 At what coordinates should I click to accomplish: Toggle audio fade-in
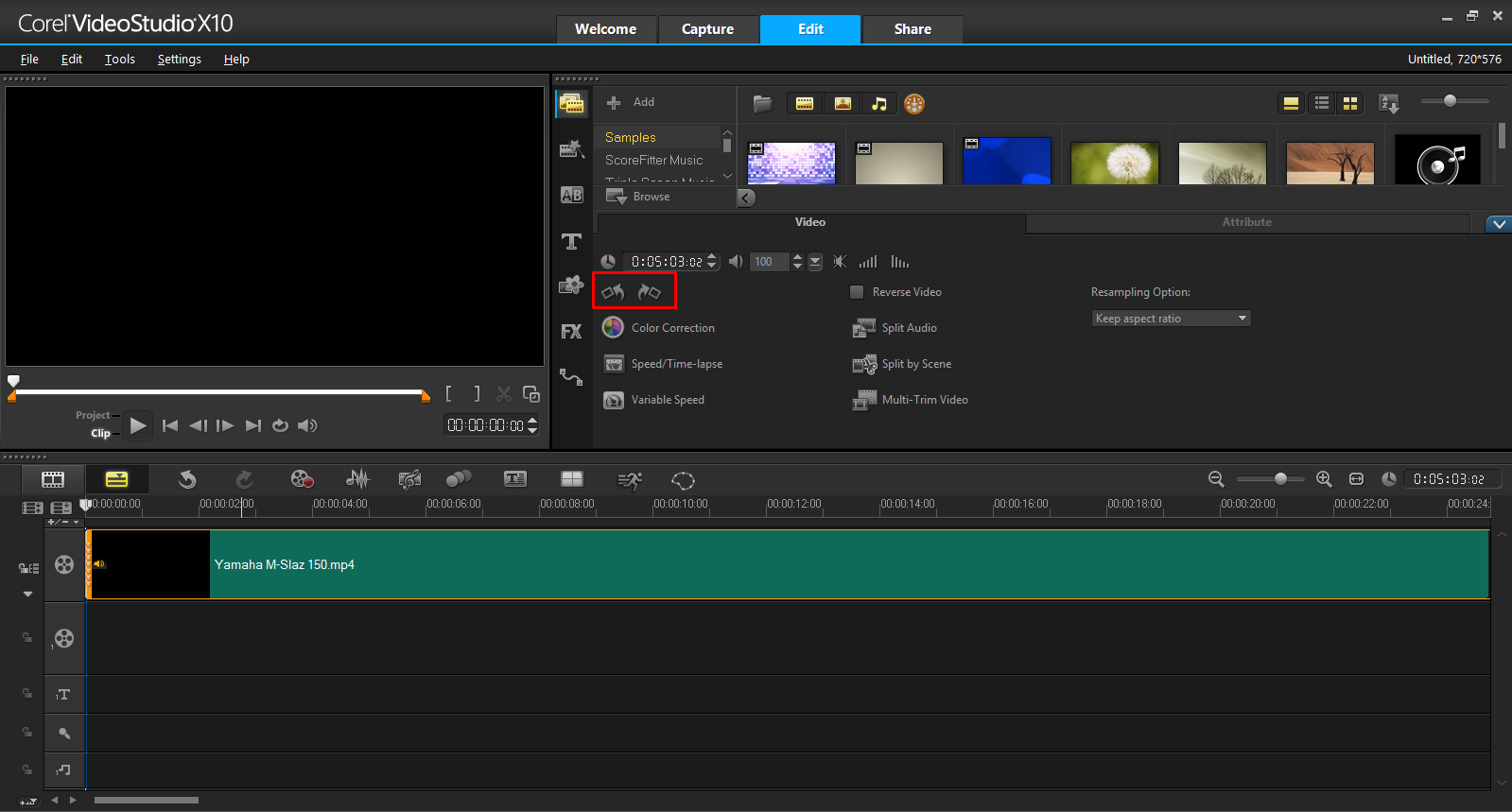[x=868, y=262]
